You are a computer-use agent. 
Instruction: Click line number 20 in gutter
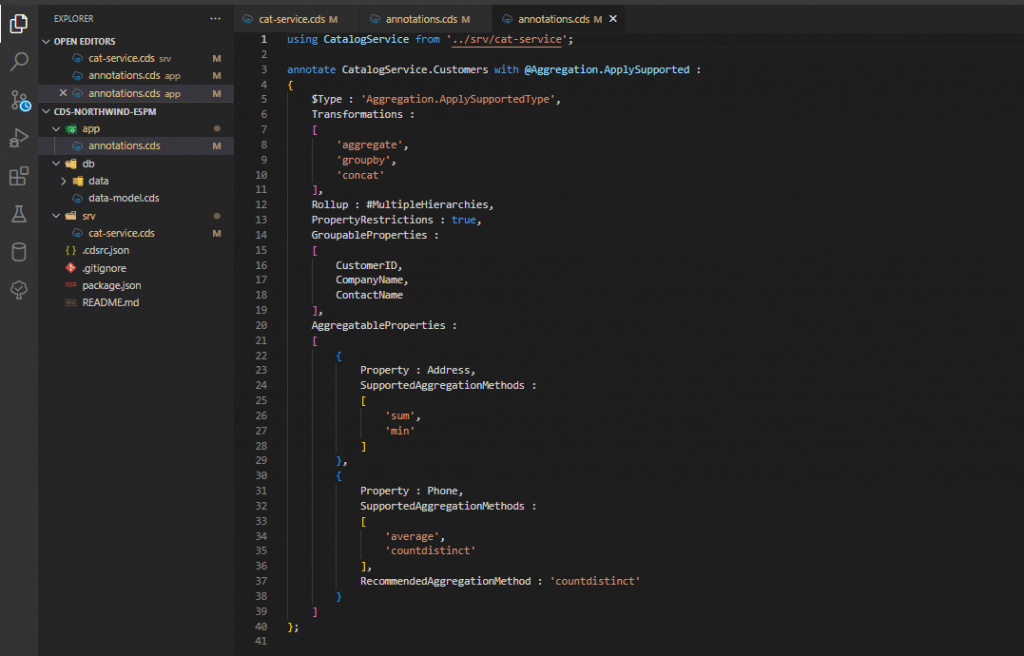pos(261,325)
